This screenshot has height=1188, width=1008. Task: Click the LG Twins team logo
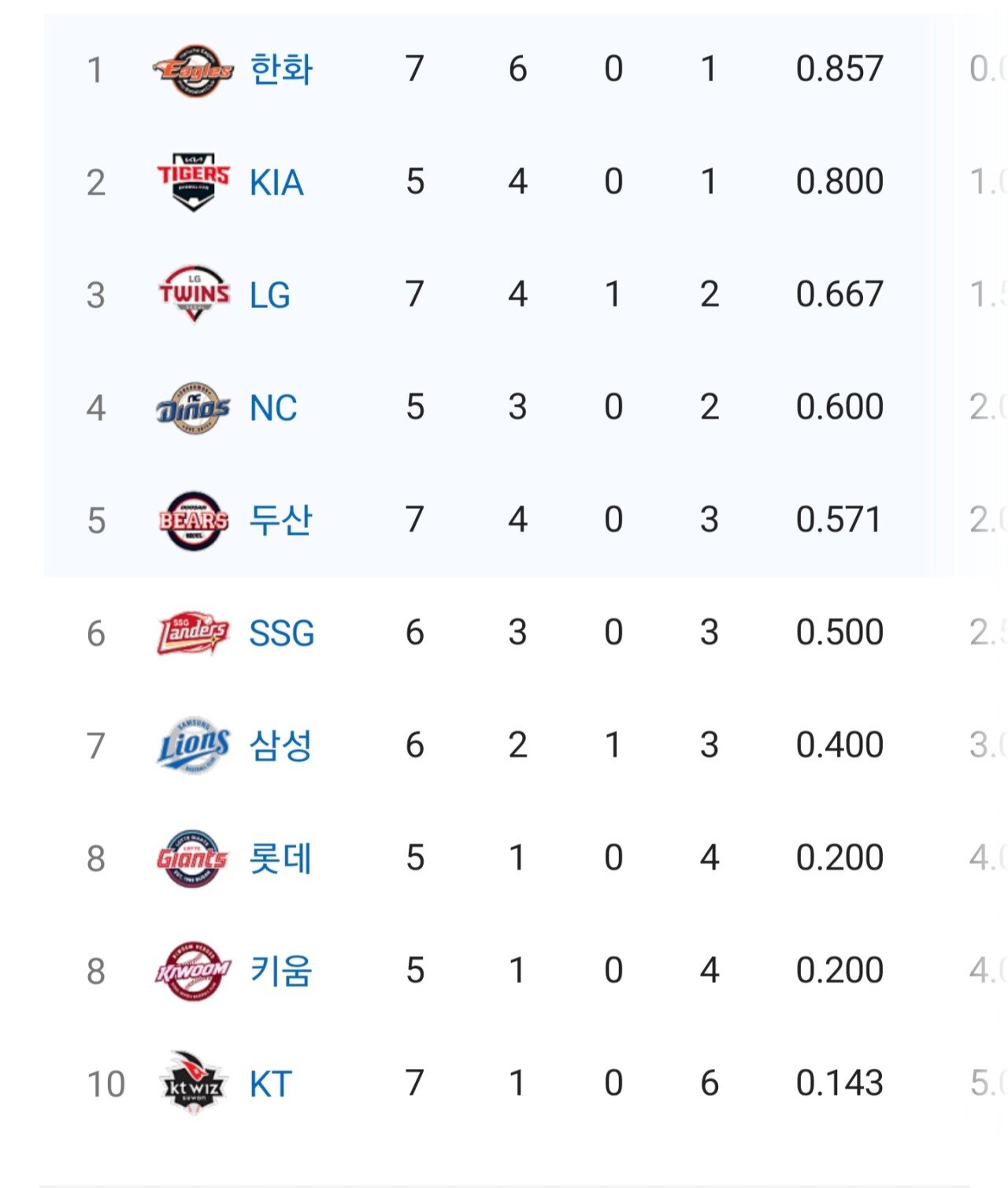pos(194,295)
